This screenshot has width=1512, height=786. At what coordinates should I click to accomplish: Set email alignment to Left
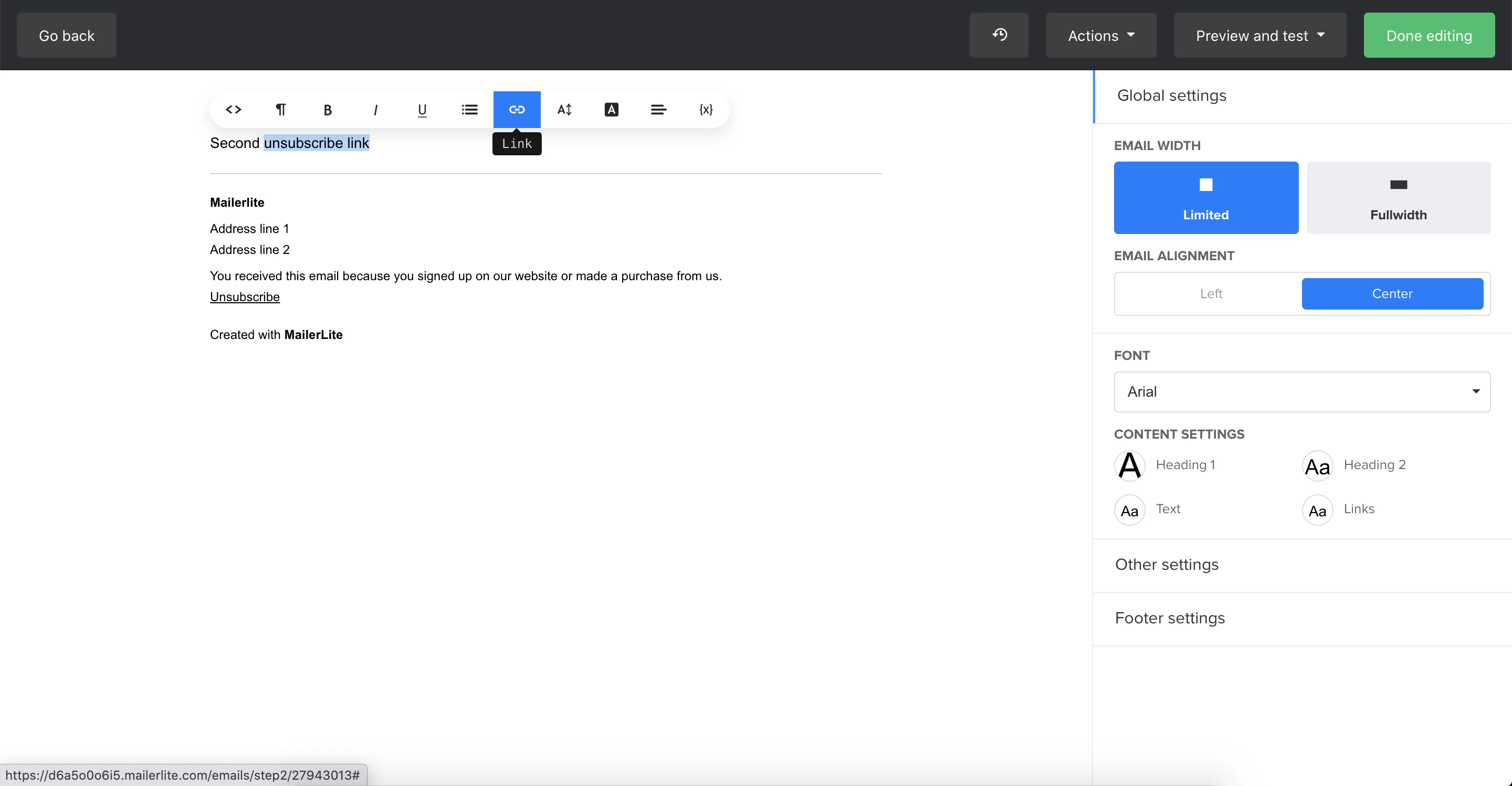point(1210,293)
